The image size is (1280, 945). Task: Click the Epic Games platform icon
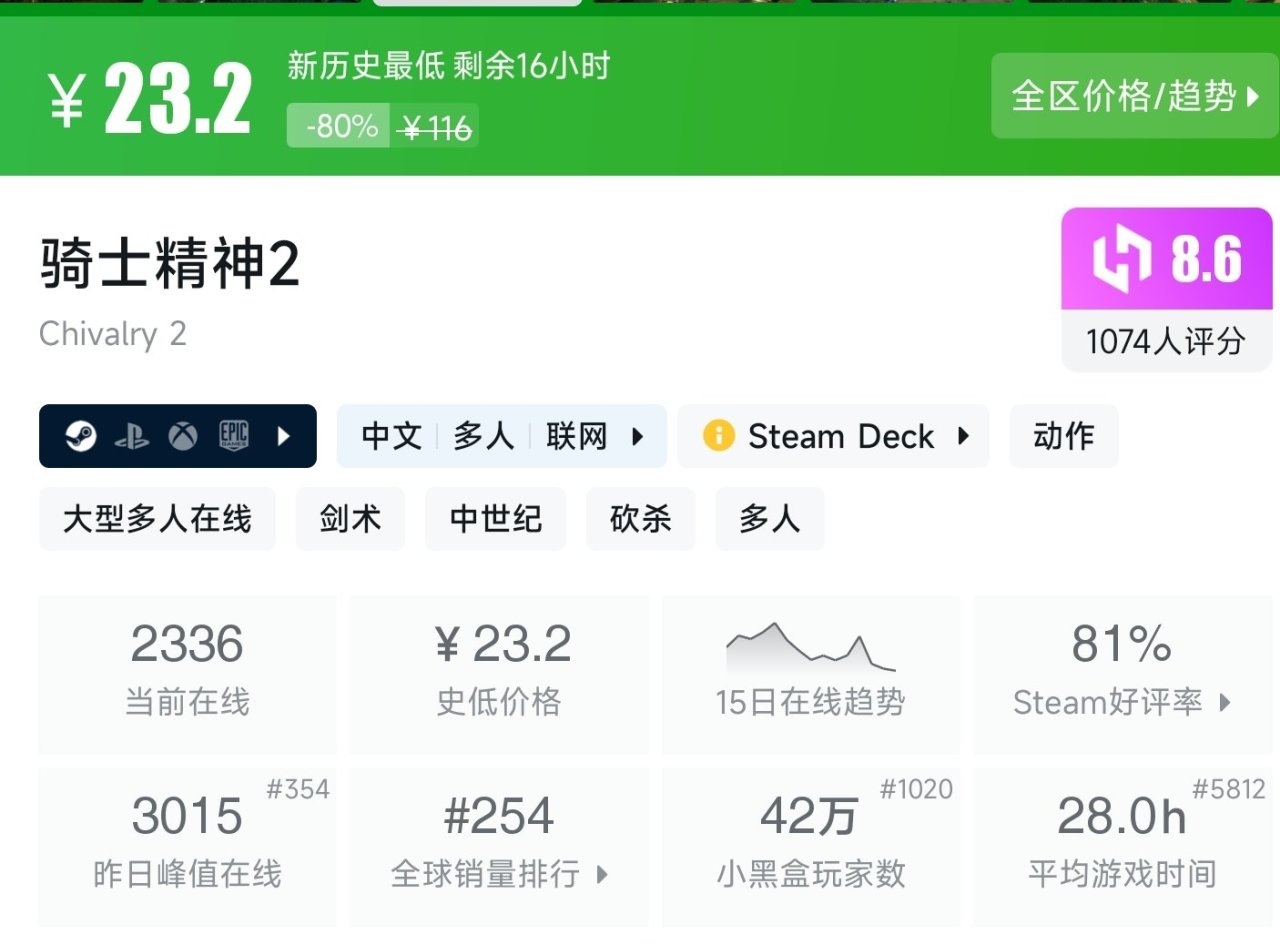pos(233,436)
